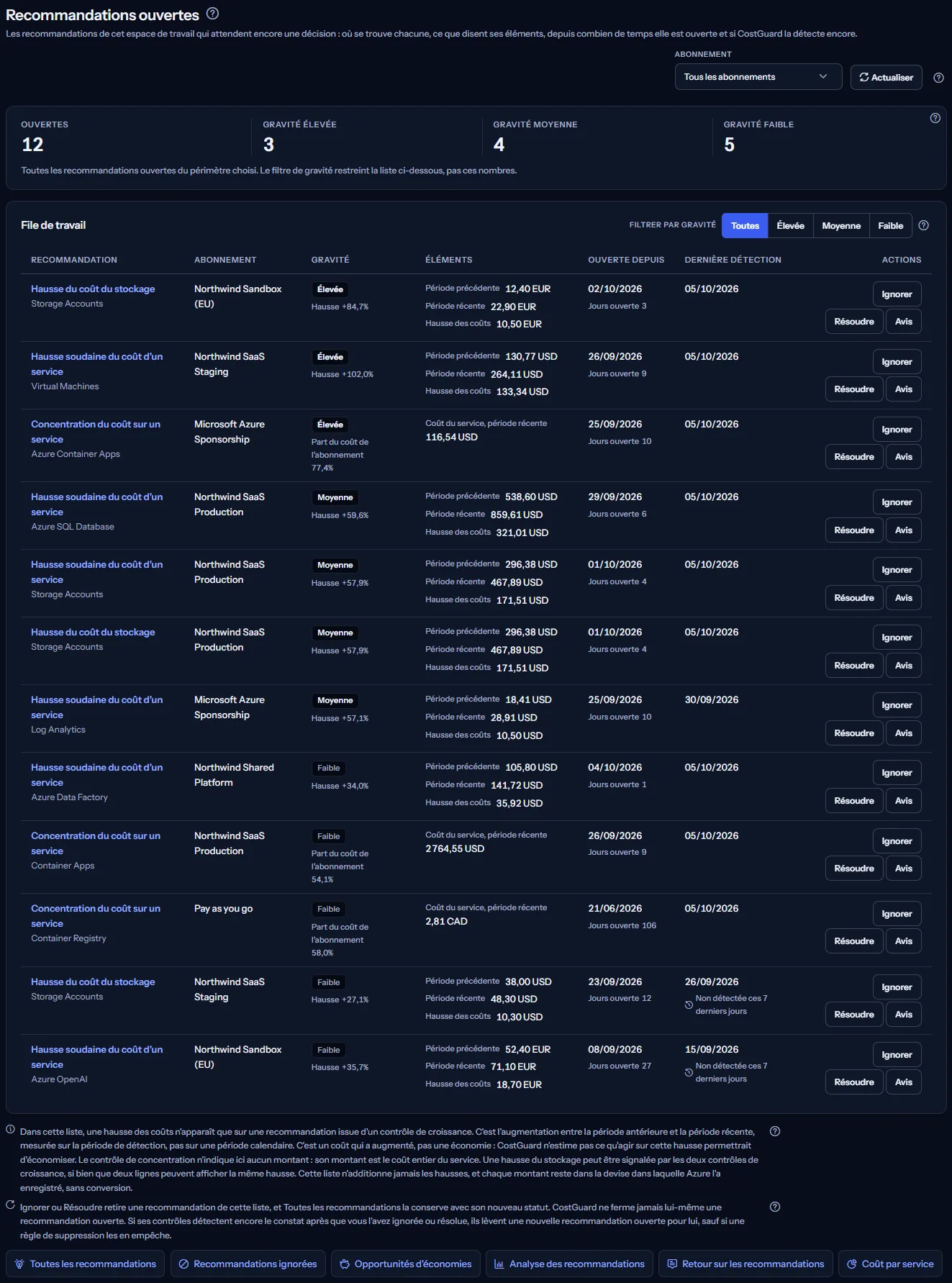The height and width of the screenshot is (1283, 952).
Task: Open the Azure SQL Database recommendation link
Action: click(96, 504)
